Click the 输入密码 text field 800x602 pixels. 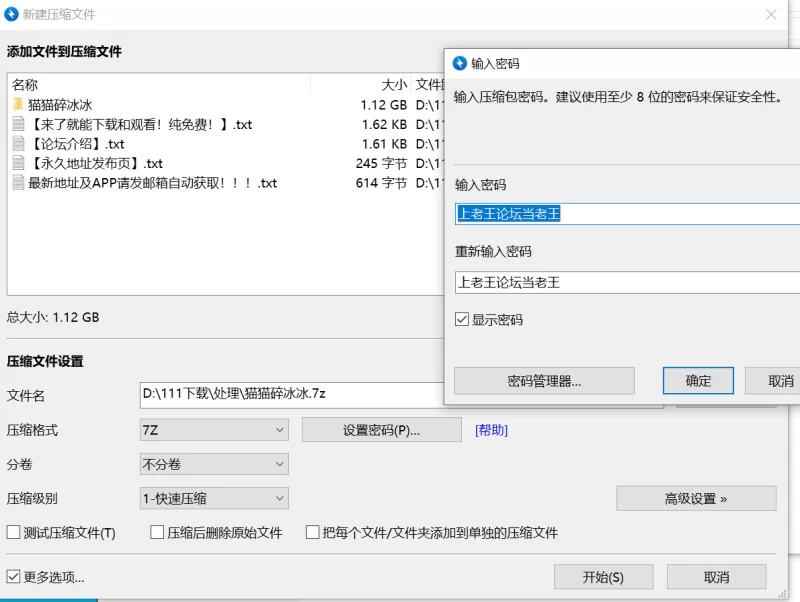(x=627, y=214)
